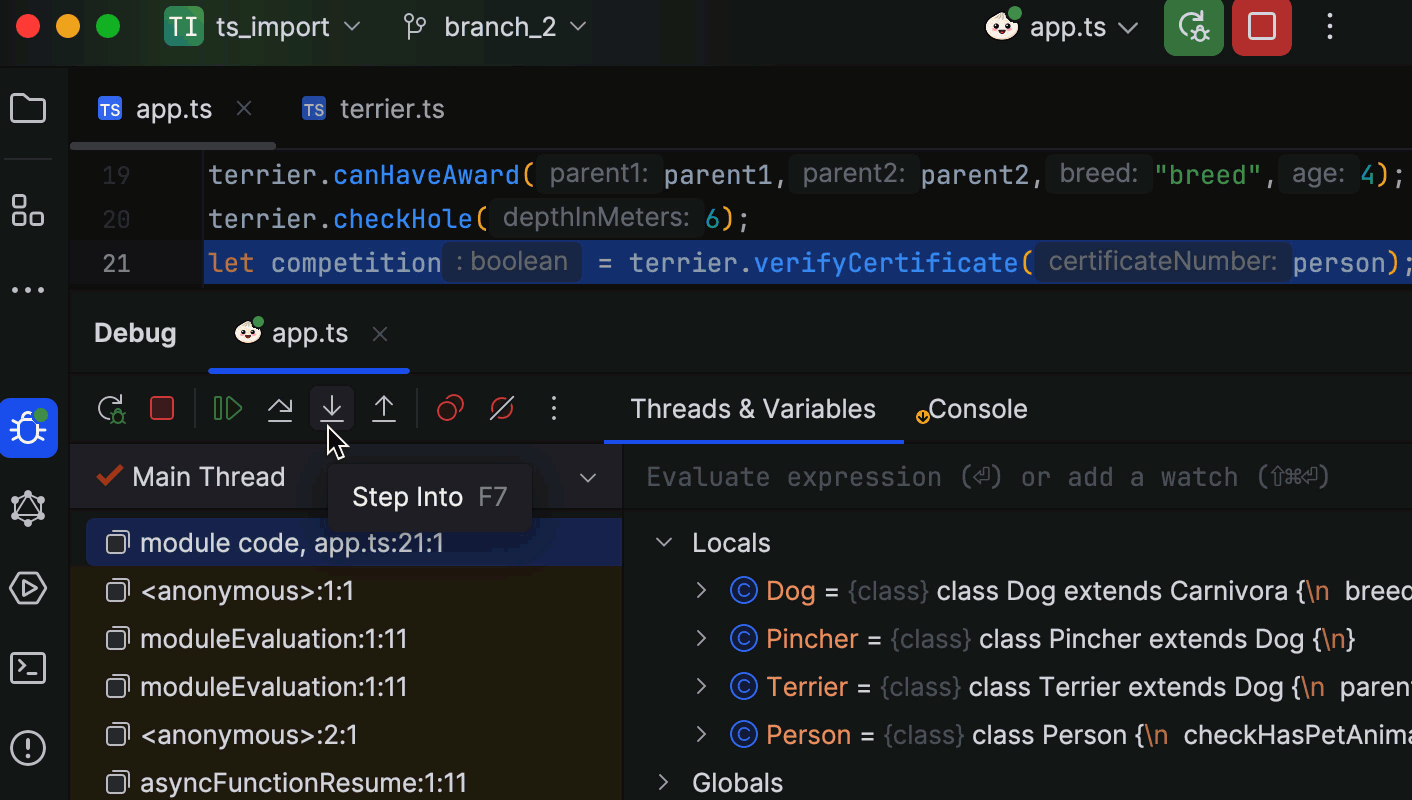The height and width of the screenshot is (800, 1412).
Task: Mute all breakpoints
Action: click(x=501, y=408)
